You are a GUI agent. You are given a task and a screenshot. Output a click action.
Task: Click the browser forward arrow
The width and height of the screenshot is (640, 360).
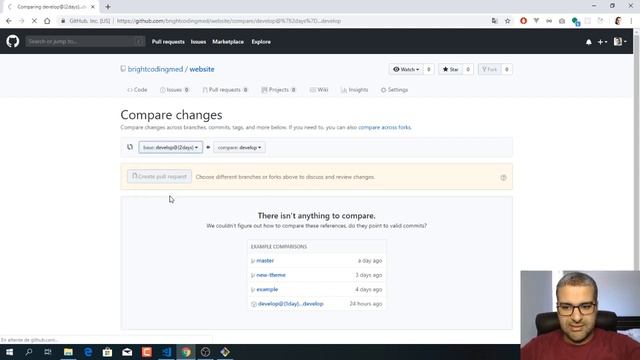[21, 21]
